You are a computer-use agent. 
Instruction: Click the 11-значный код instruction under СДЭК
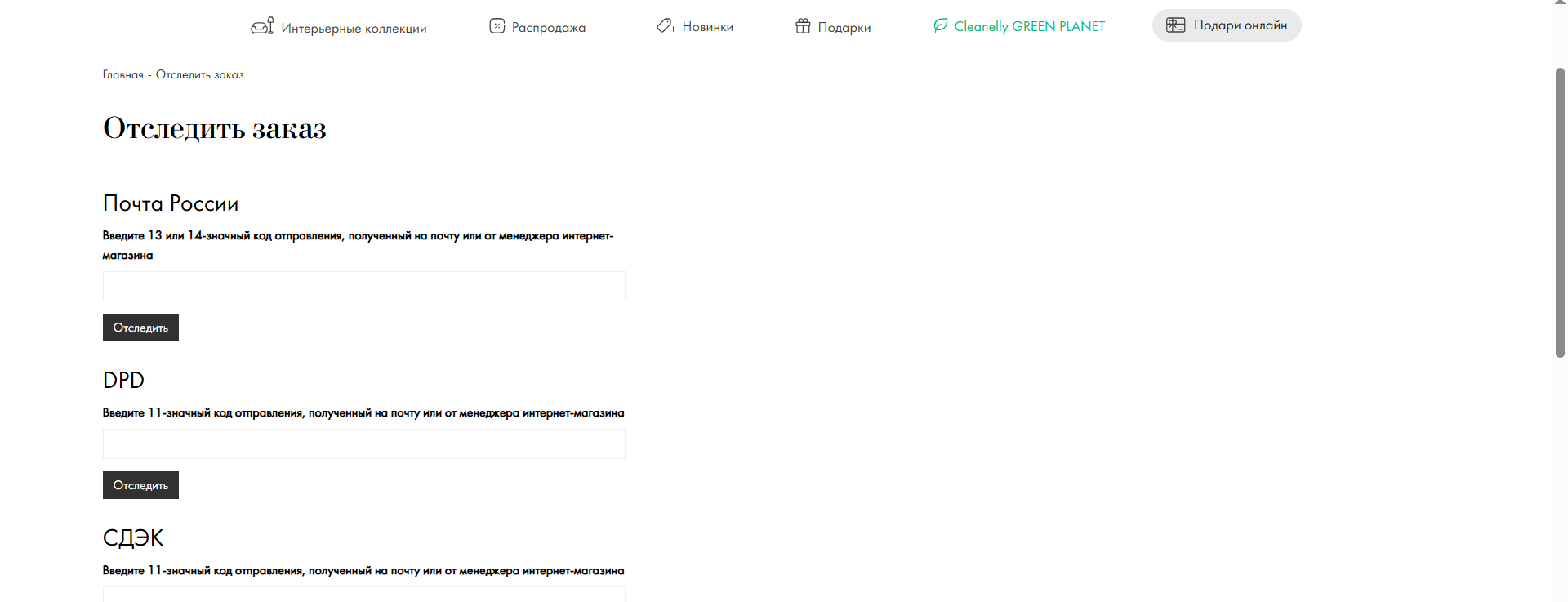363,571
